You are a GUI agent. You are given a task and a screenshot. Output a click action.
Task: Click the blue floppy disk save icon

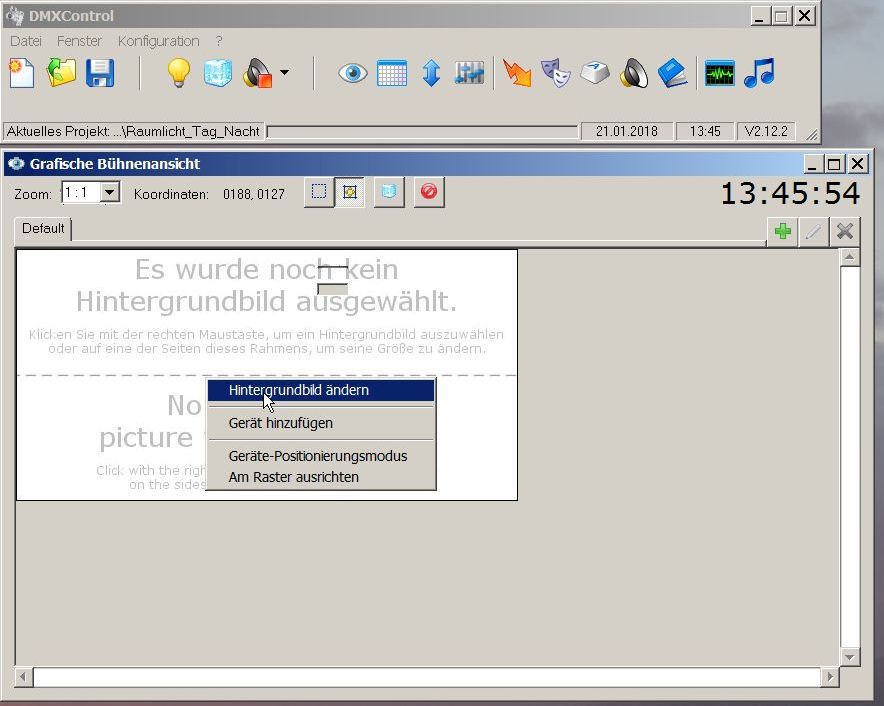[100, 73]
